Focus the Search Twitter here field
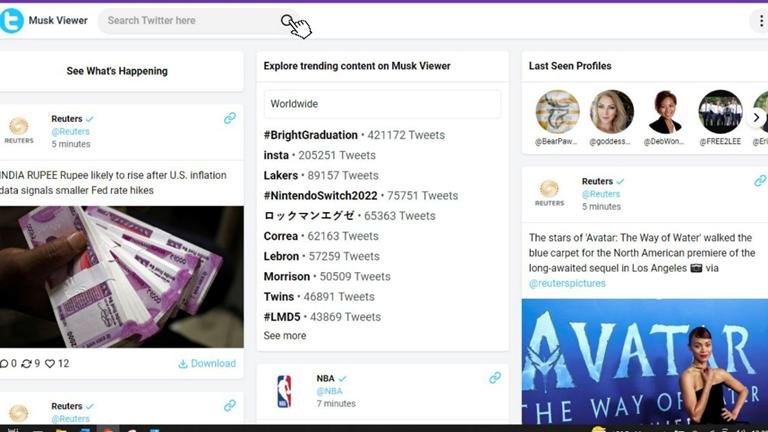Screen dimensions: 768x432 point(190,20)
